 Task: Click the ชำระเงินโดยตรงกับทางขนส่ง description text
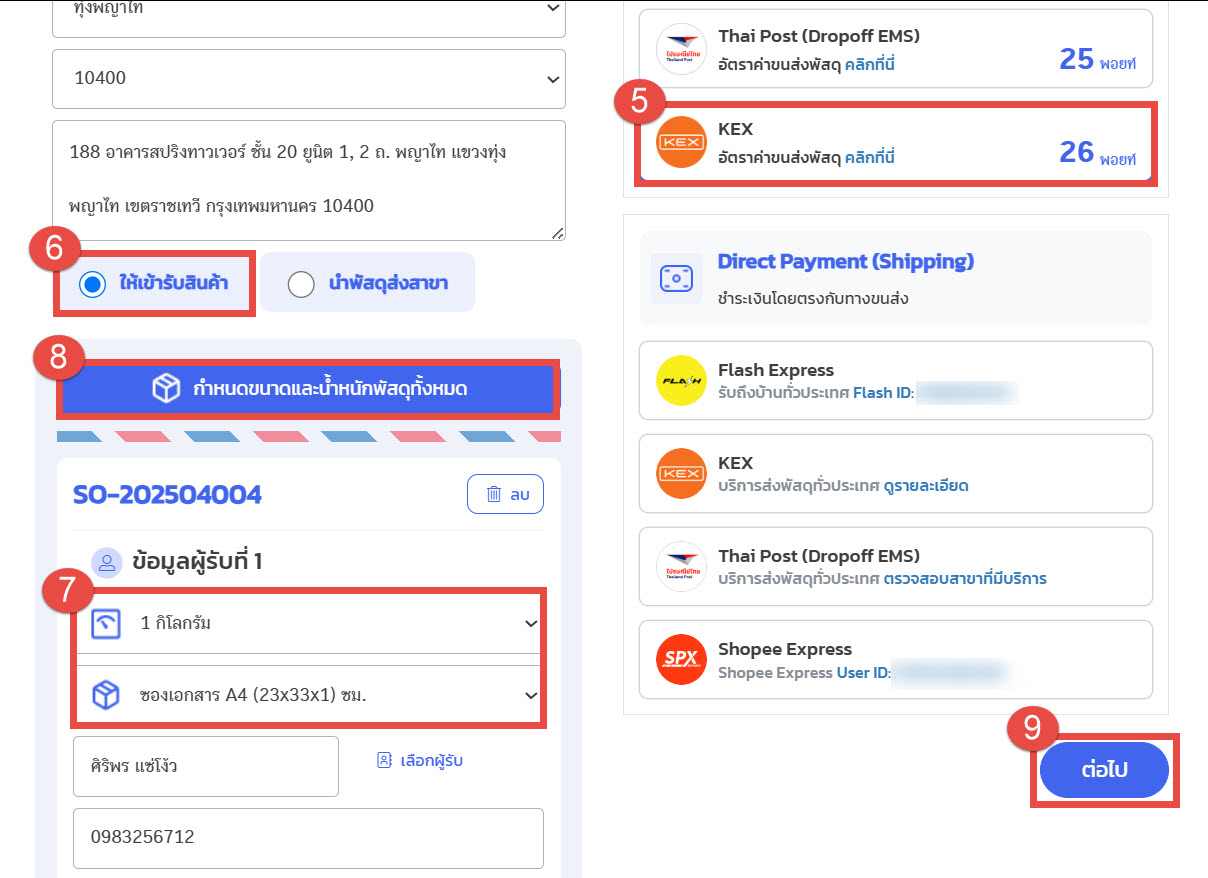click(x=814, y=297)
